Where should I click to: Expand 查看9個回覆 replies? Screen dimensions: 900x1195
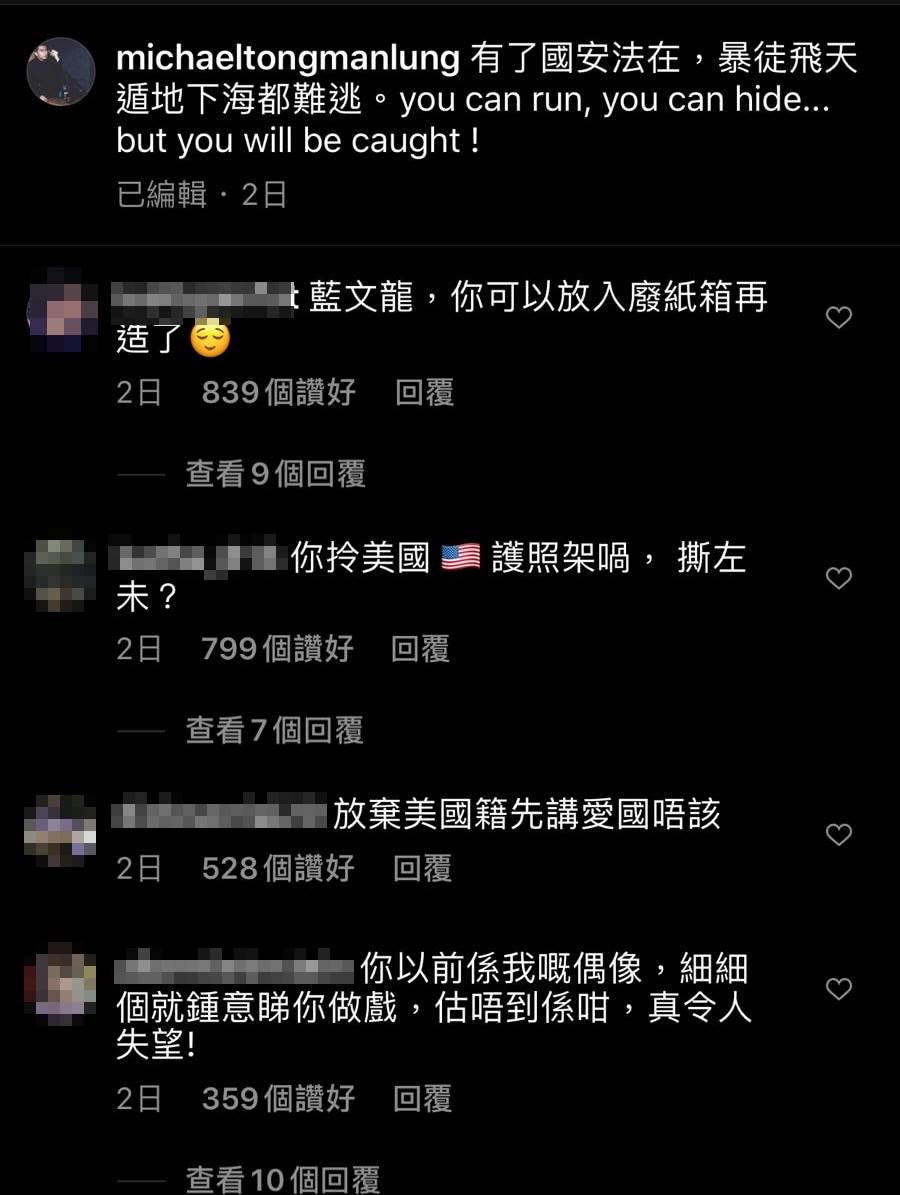click(276, 474)
